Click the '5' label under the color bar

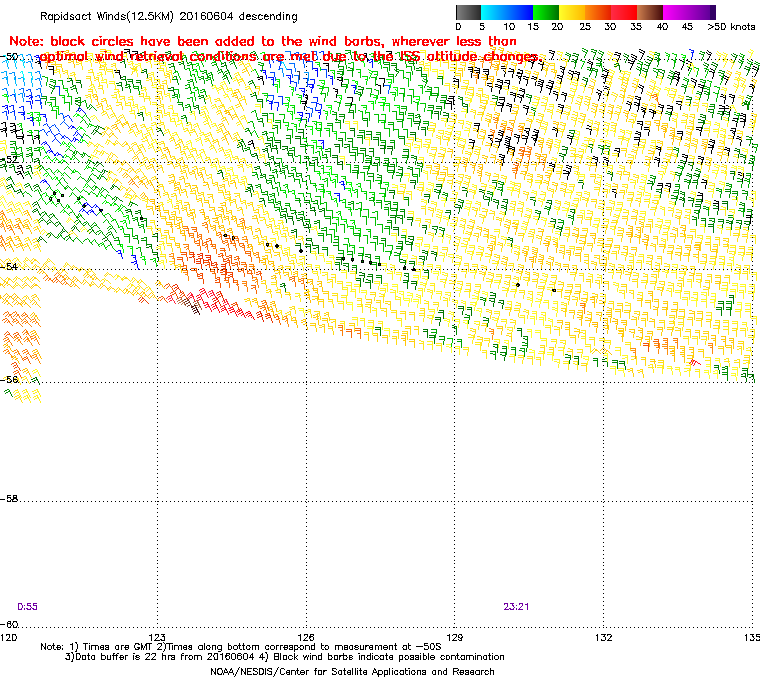pyautogui.click(x=482, y=27)
